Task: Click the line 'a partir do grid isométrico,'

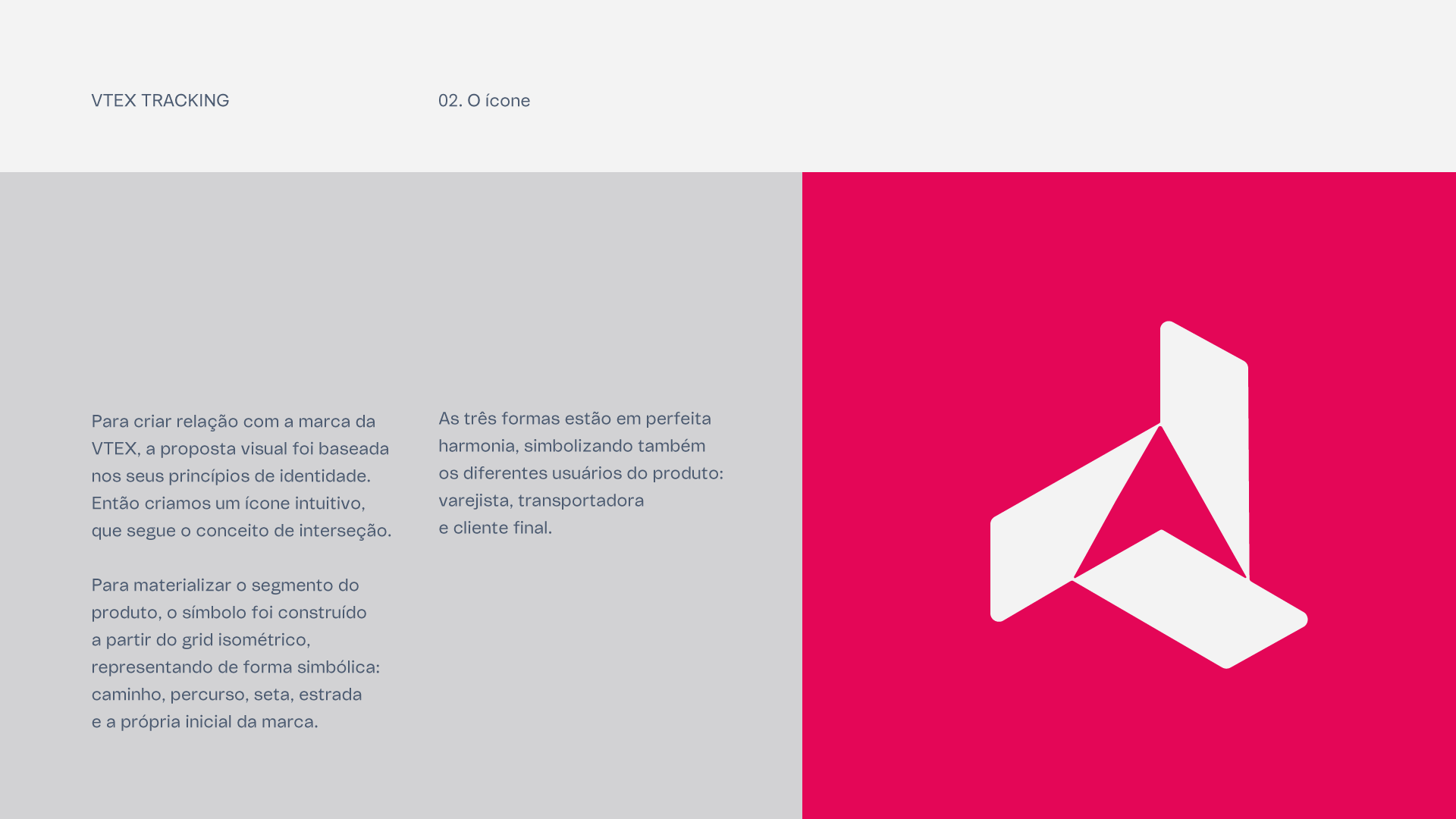Action: click(x=201, y=640)
